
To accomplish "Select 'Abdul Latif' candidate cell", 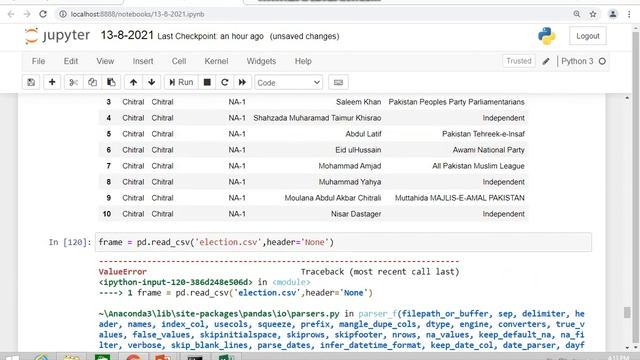I will click(363, 134).
